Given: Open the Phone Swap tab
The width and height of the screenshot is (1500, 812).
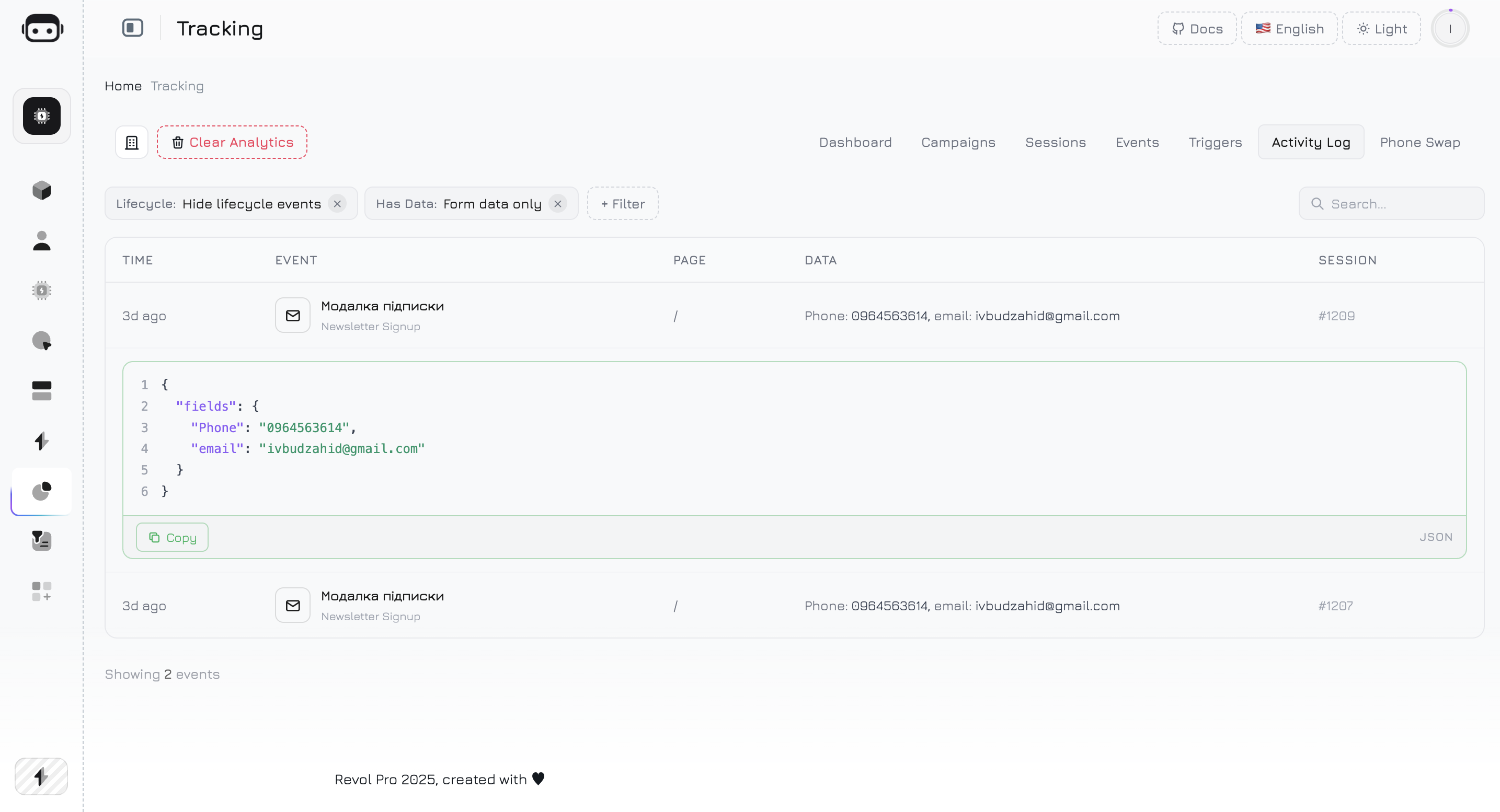Looking at the screenshot, I should tap(1419, 143).
